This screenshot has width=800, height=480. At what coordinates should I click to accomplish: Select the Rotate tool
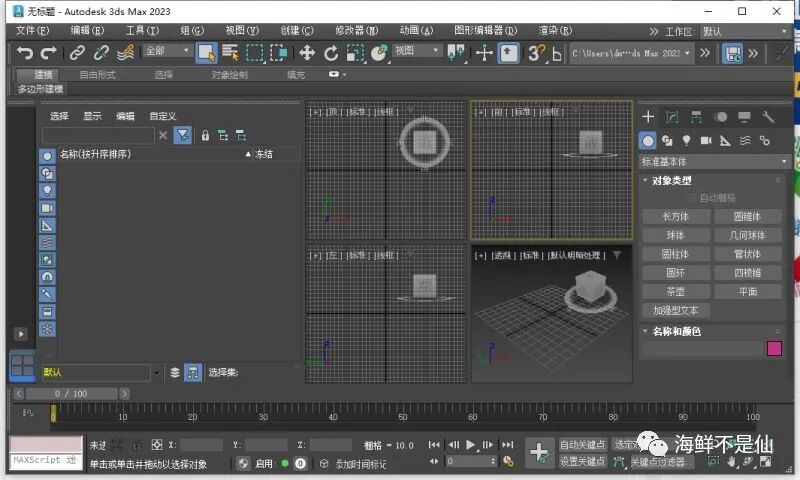point(331,53)
